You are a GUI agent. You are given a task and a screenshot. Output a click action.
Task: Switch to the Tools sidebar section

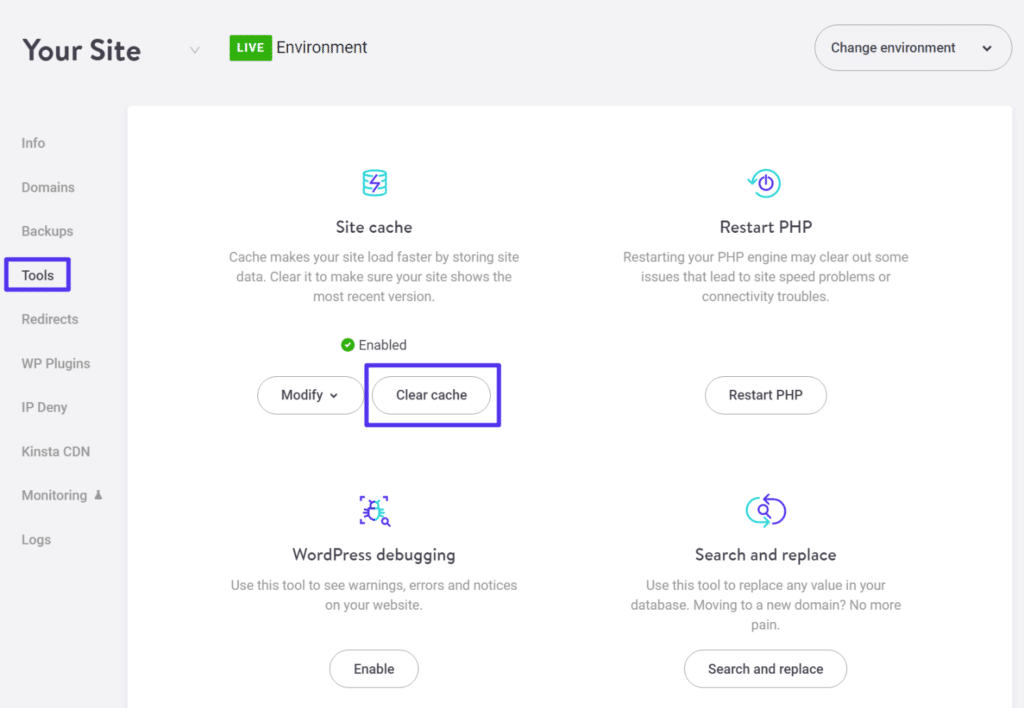(x=37, y=274)
